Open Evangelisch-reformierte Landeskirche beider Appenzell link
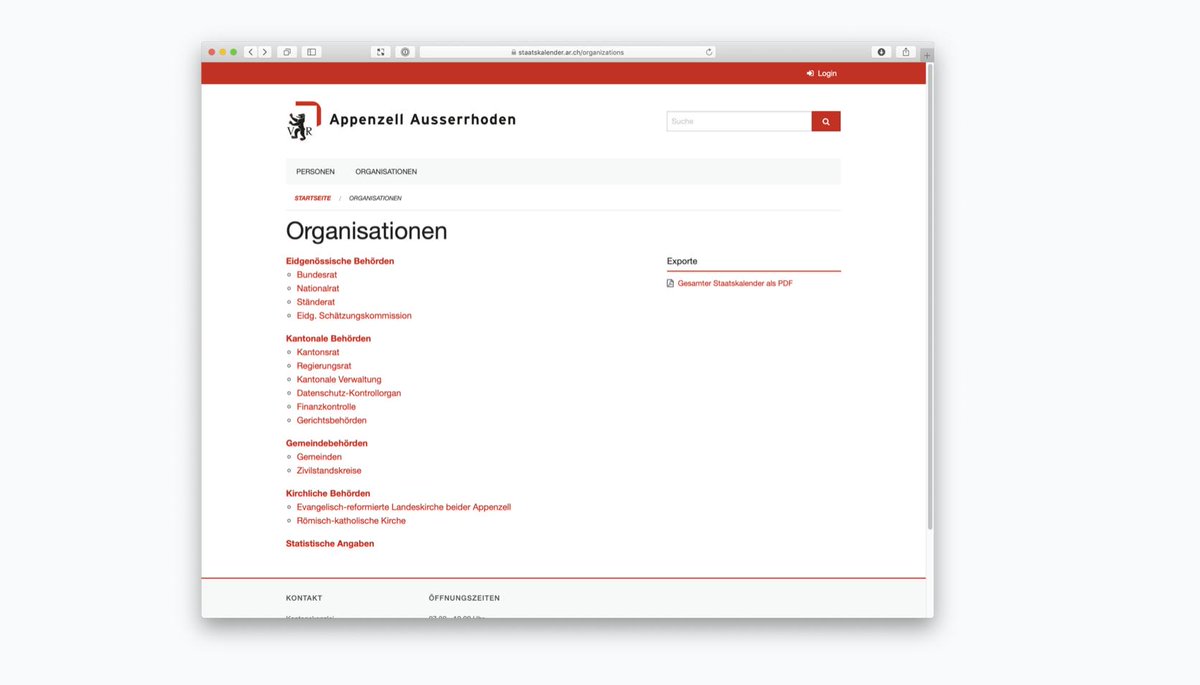Viewport: 1200px width, 685px height. point(404,507)
